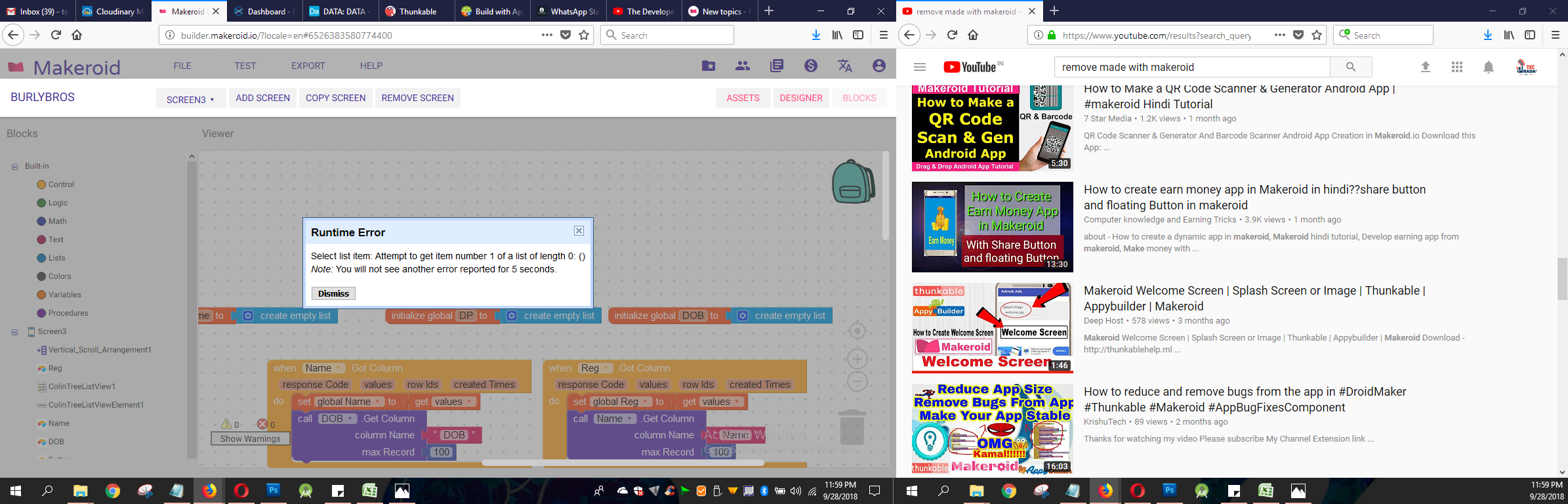Viewport: 1568px width, 504px height.
Task: Open the YouTube apps grid icon
Action: point(1457,67)
